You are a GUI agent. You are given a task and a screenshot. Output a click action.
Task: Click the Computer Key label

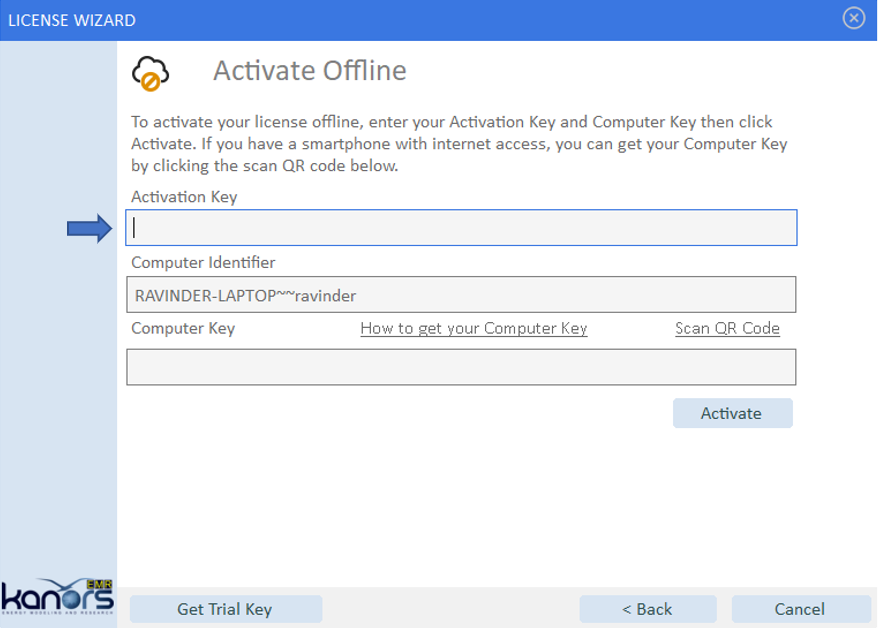coord(183,329)
